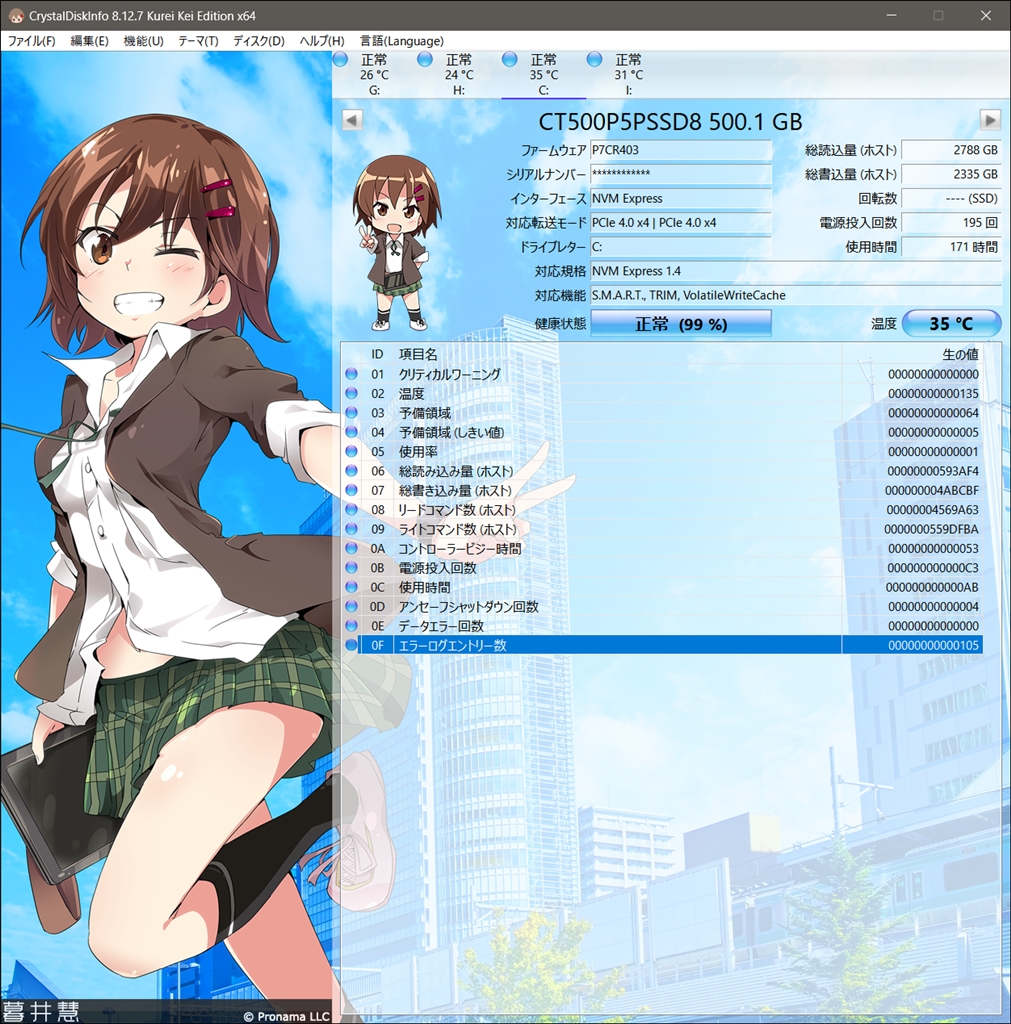The width and height of the screenshot is (1011, 1024).
Task: Click status orb for attribute 0A コントローラービジー時間
Action: pyautogui.click(x=351, y=548)
